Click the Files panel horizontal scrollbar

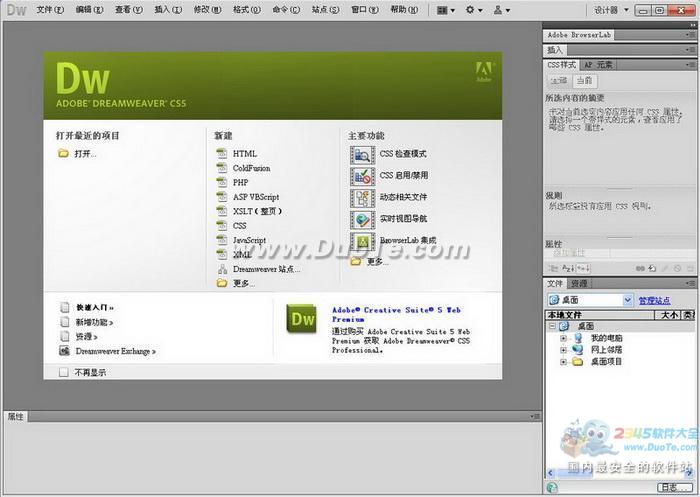(x=620, y=472)
